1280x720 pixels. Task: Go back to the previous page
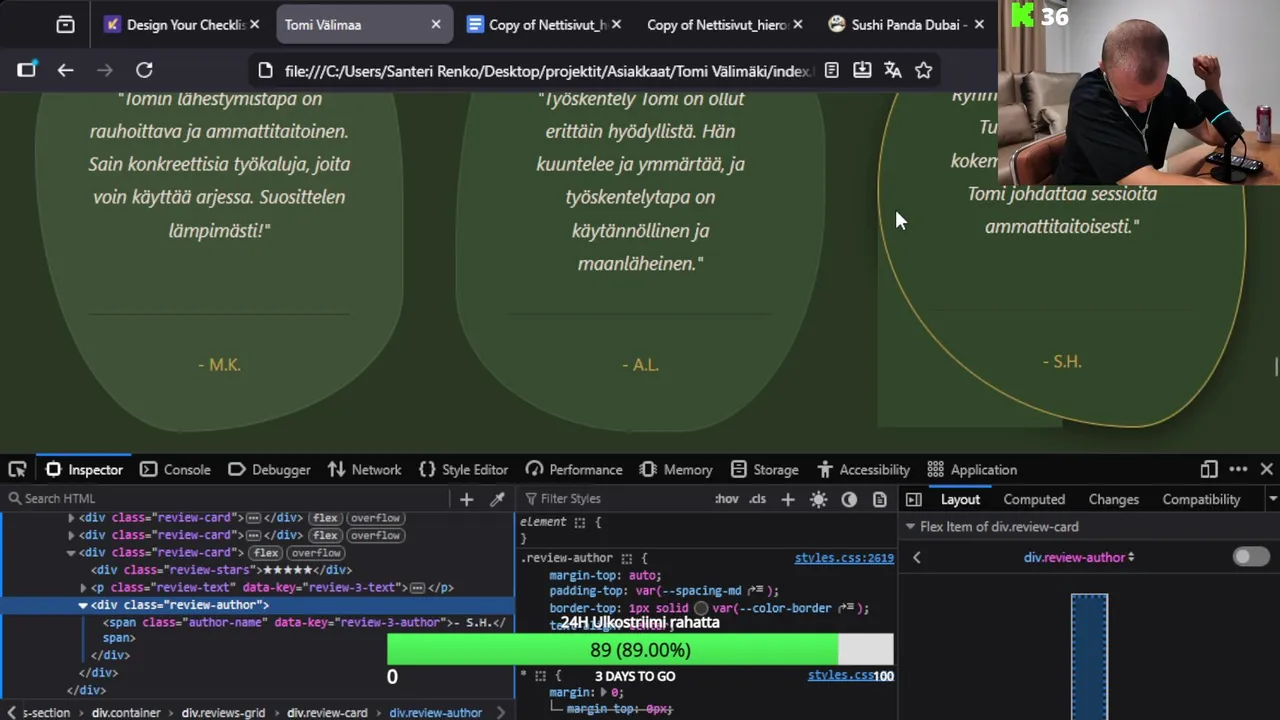coord(65,70)
